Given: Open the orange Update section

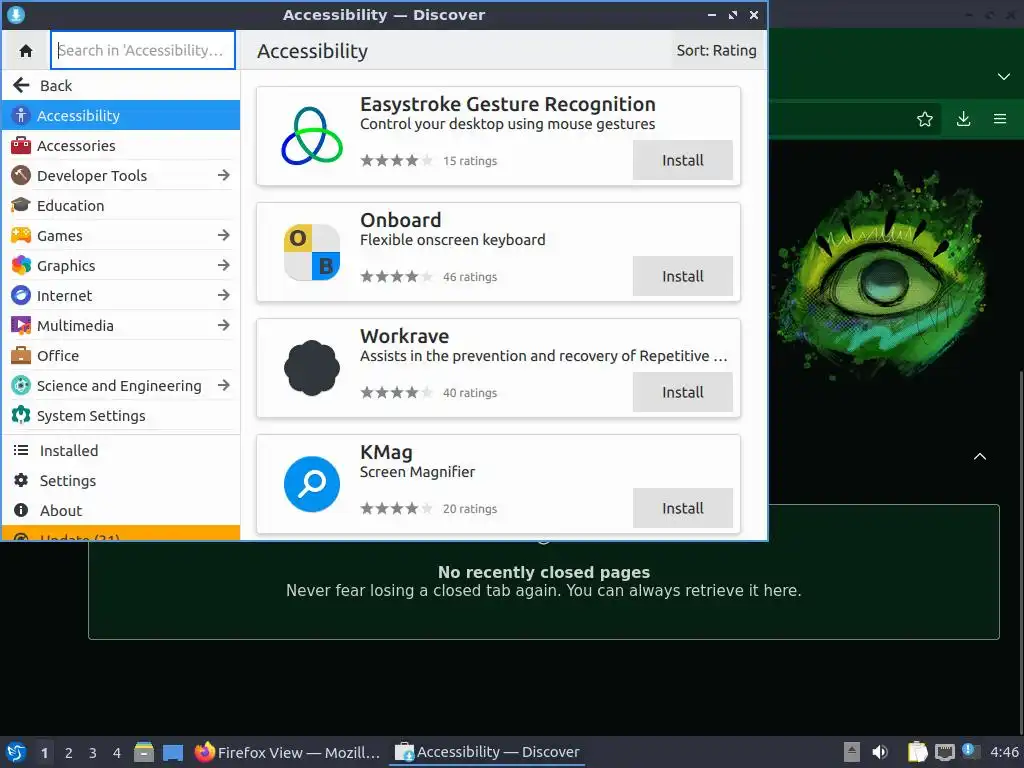Looking at the screenshot, I should click(121, 533).
